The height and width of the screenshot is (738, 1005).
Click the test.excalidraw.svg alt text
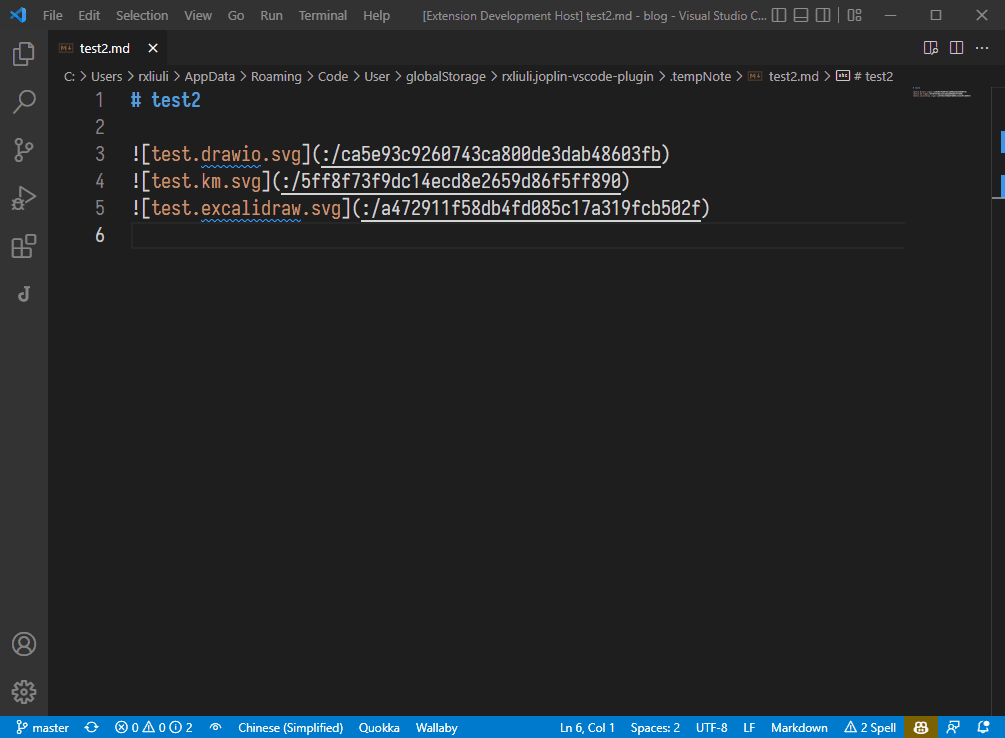(x=246, y=208)
